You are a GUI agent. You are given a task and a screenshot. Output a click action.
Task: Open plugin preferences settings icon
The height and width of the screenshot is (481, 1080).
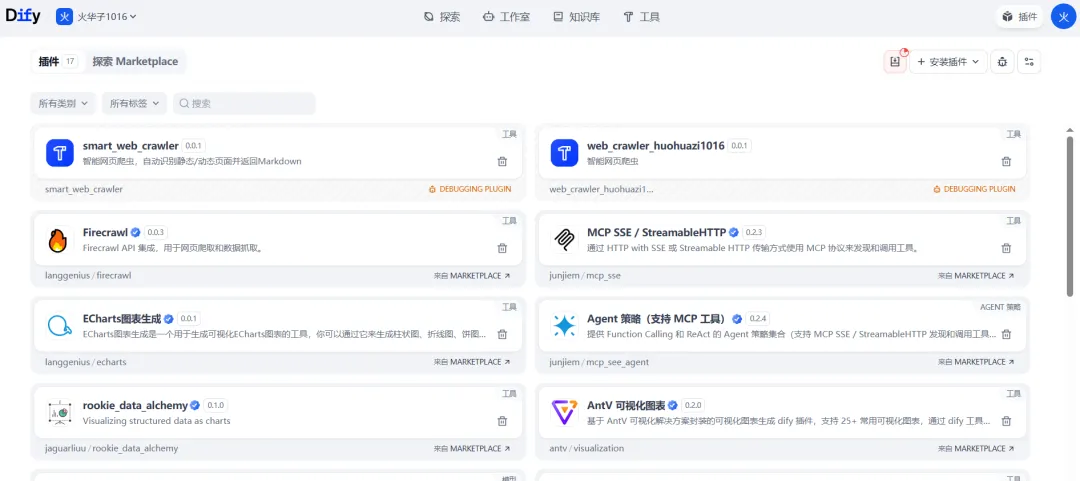coord(1029,62)
